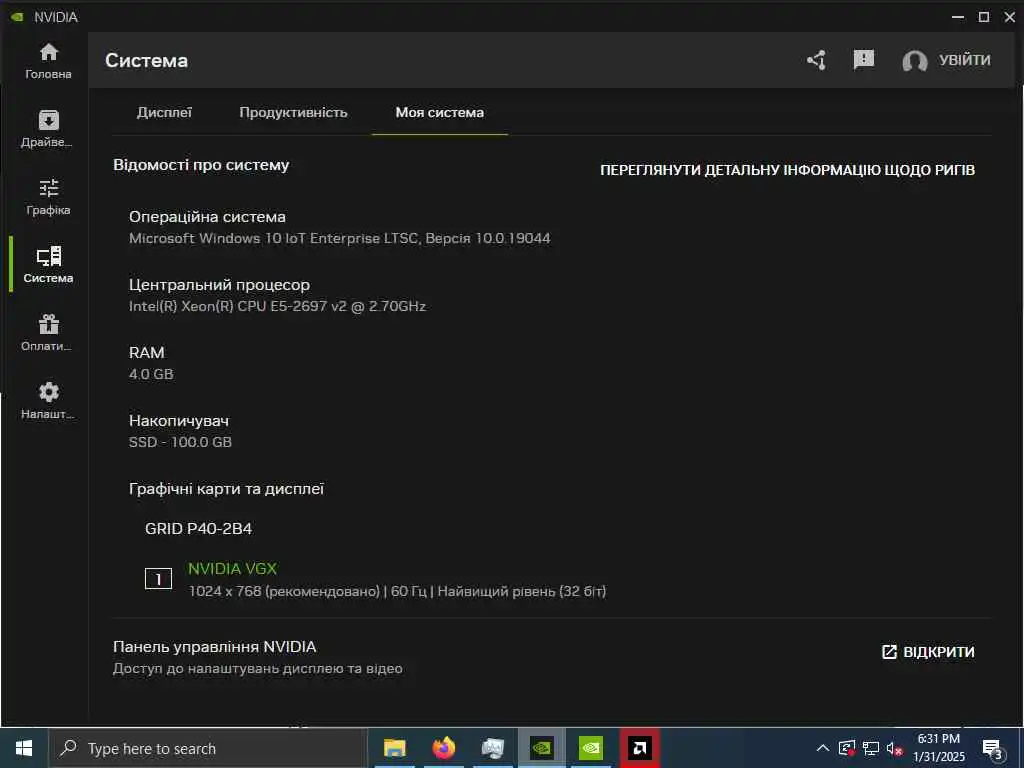The width and height of the screenshot is (1024, 768).
Task: Open the Windows Start menu
Action: tap(24, 748)
